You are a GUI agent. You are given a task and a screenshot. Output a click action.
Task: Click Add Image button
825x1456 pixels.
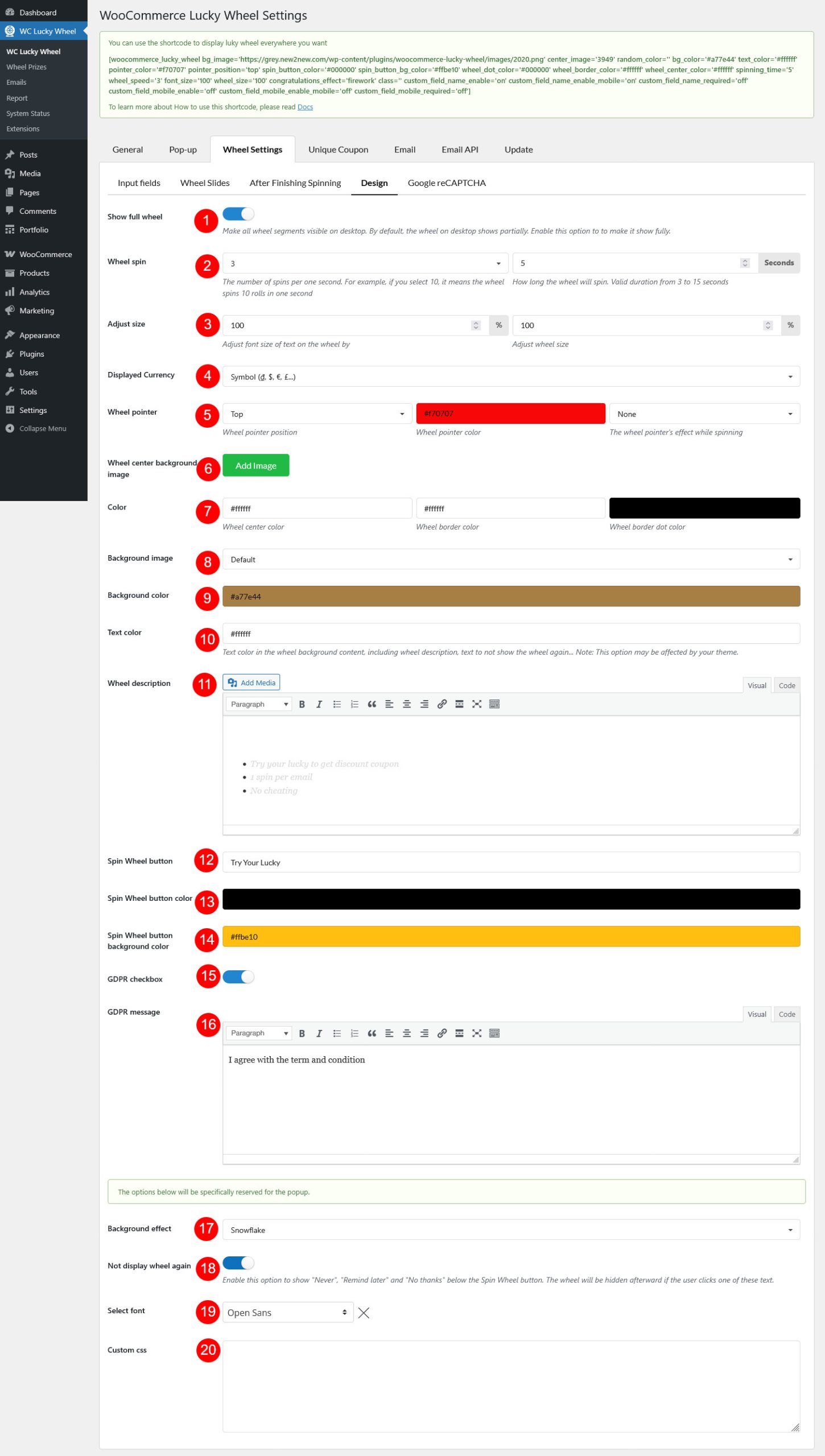pos(255,466)
